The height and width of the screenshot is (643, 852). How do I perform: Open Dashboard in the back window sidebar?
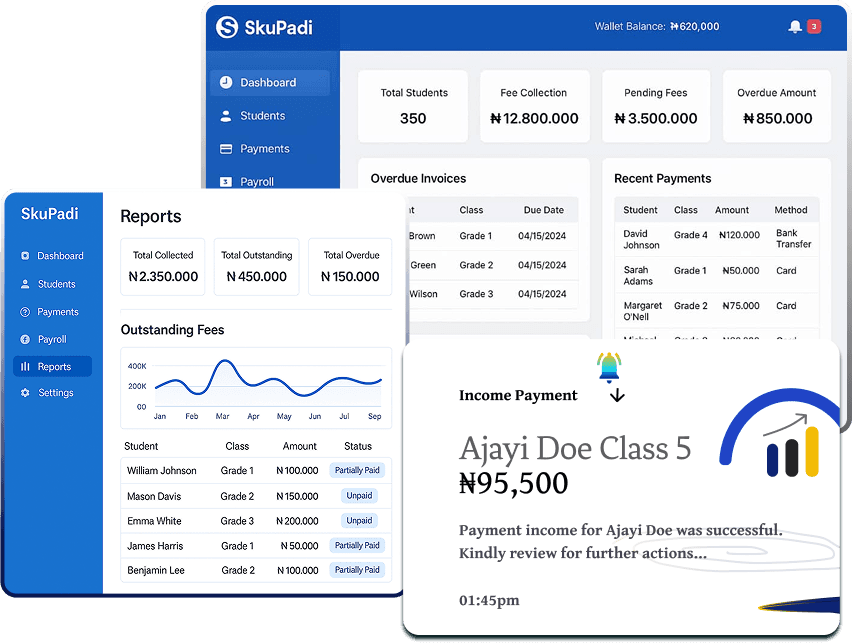(x=270, y=83)
